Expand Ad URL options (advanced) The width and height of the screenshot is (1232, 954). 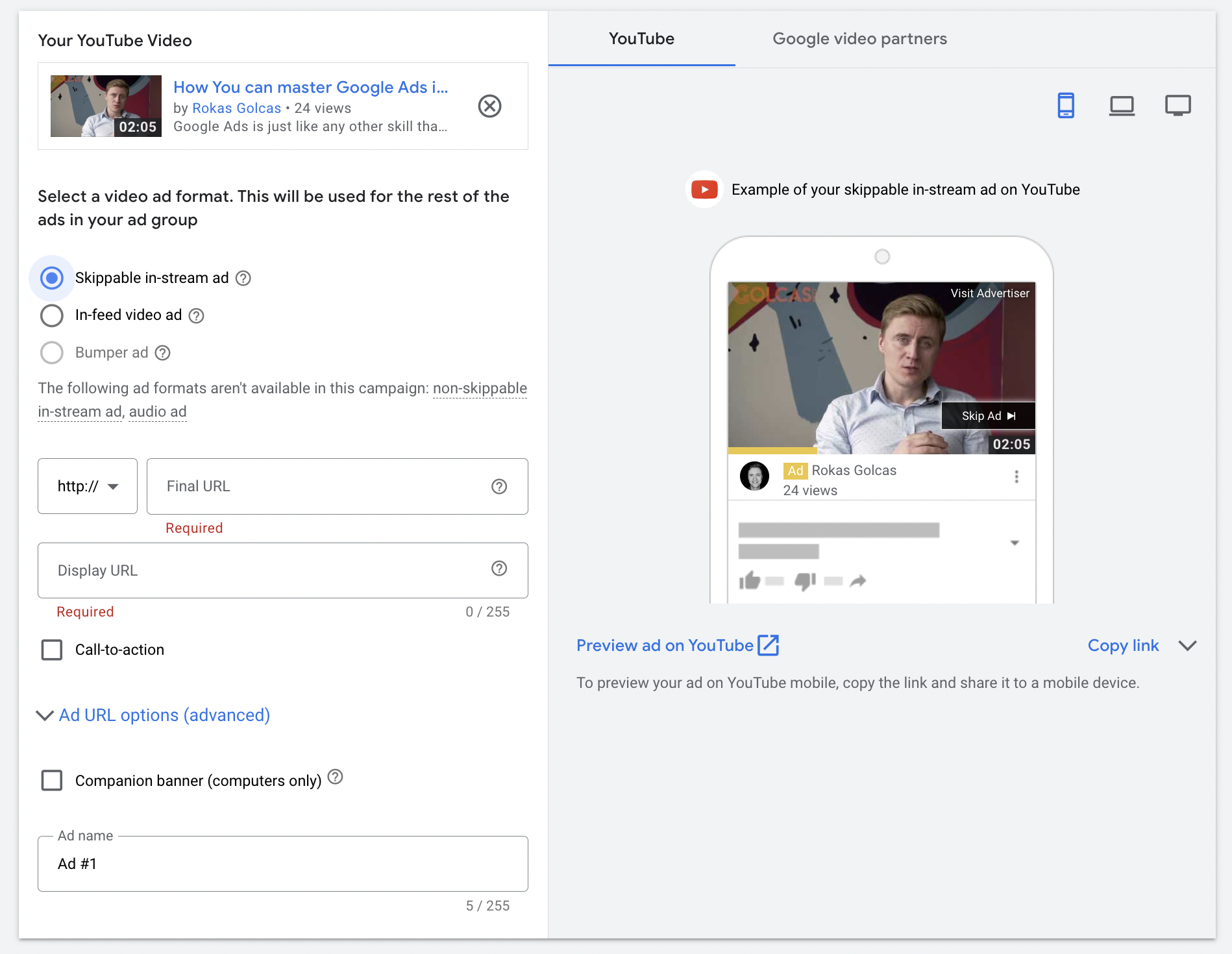[x=153, y=715]
